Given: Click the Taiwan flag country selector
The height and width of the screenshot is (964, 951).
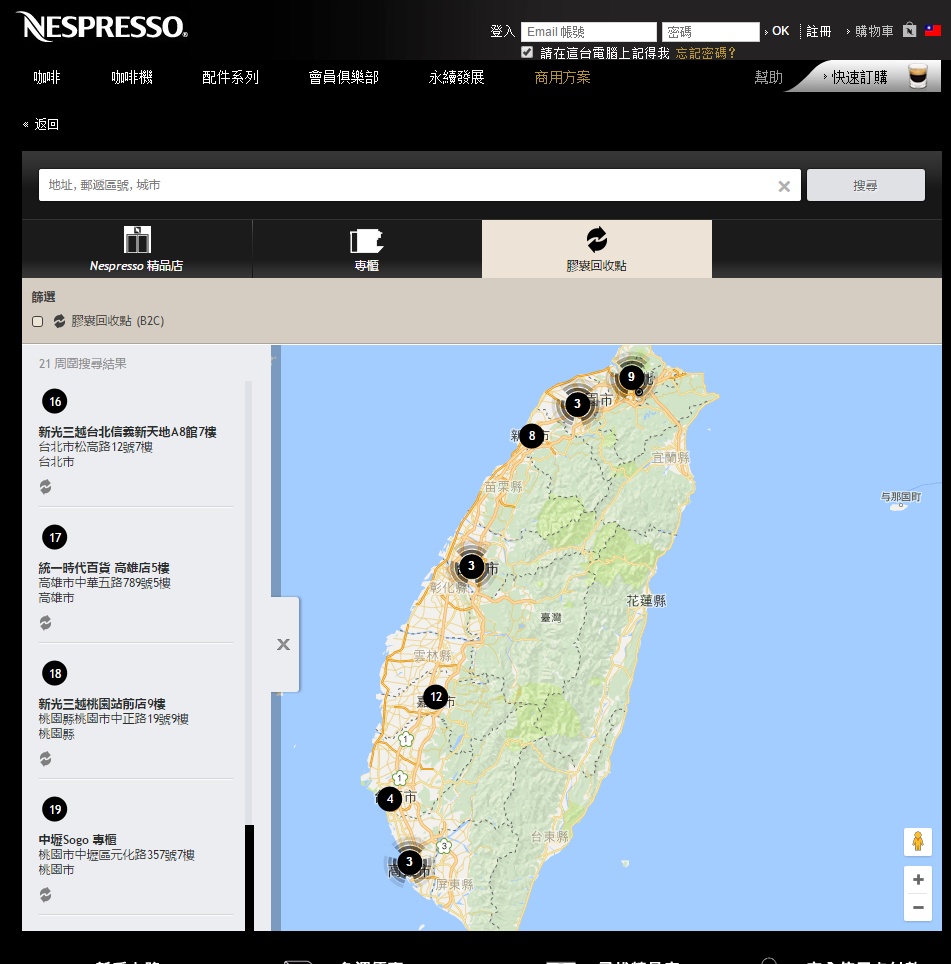Looking at the screenshot, I should click(x=933, y=30).
